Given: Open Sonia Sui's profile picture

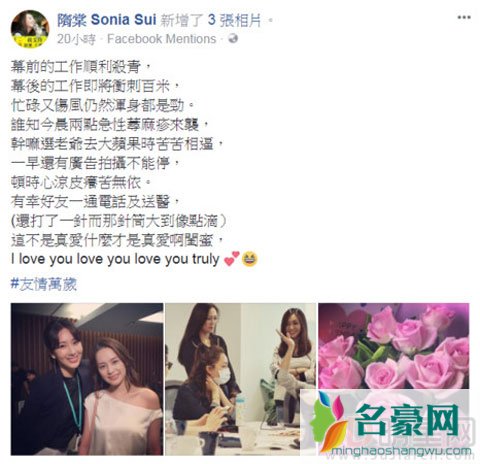Looking at the screenshot, I should [x=30, y=29].
